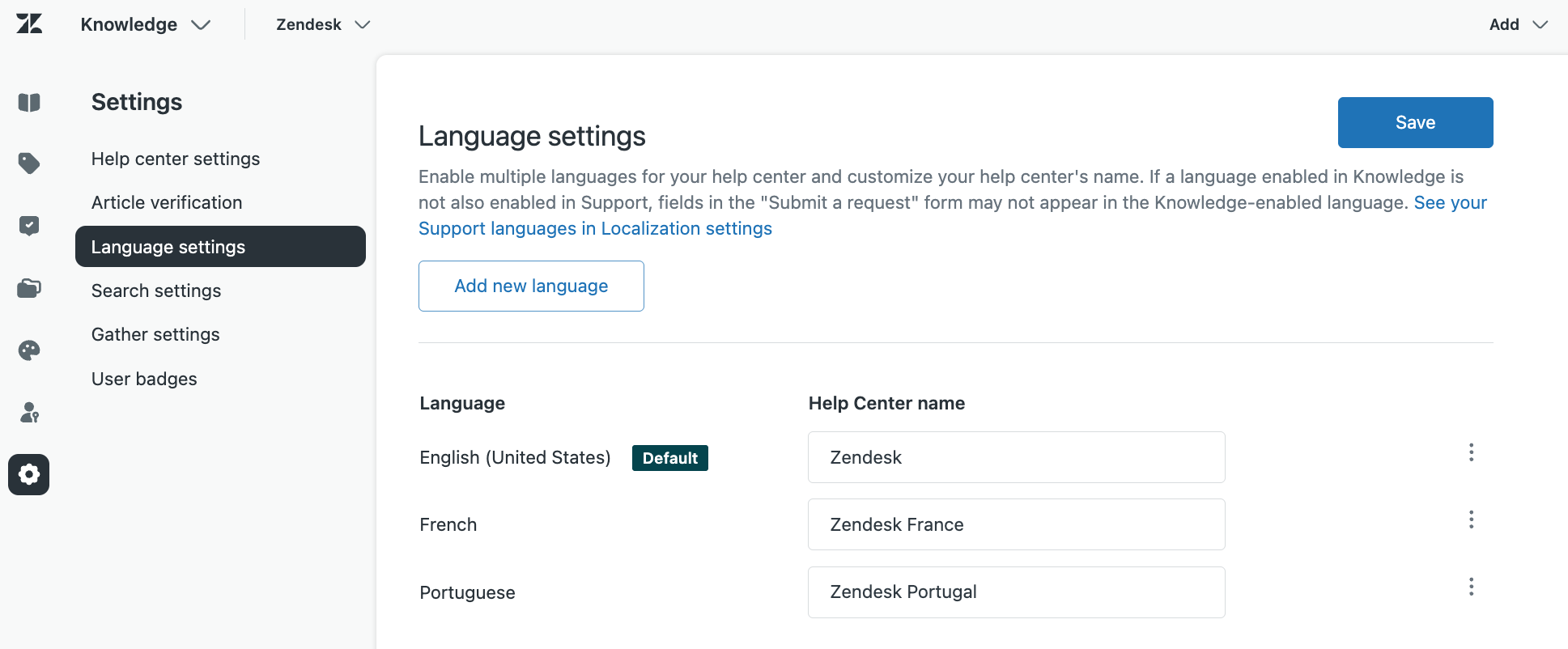The image size is (1568, 649).
Task: Click the Zendesk logo icon
Action: [29, 24]
